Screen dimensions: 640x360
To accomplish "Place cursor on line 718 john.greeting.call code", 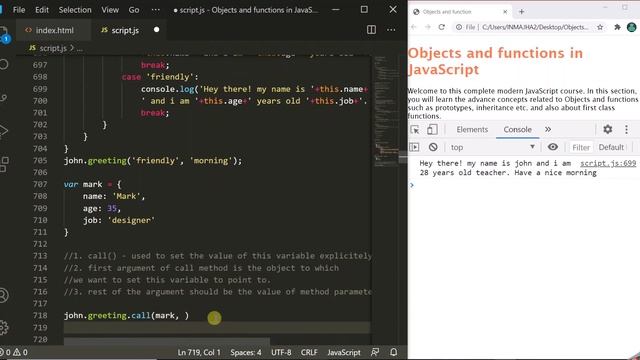I will click(x=127, y=316).
